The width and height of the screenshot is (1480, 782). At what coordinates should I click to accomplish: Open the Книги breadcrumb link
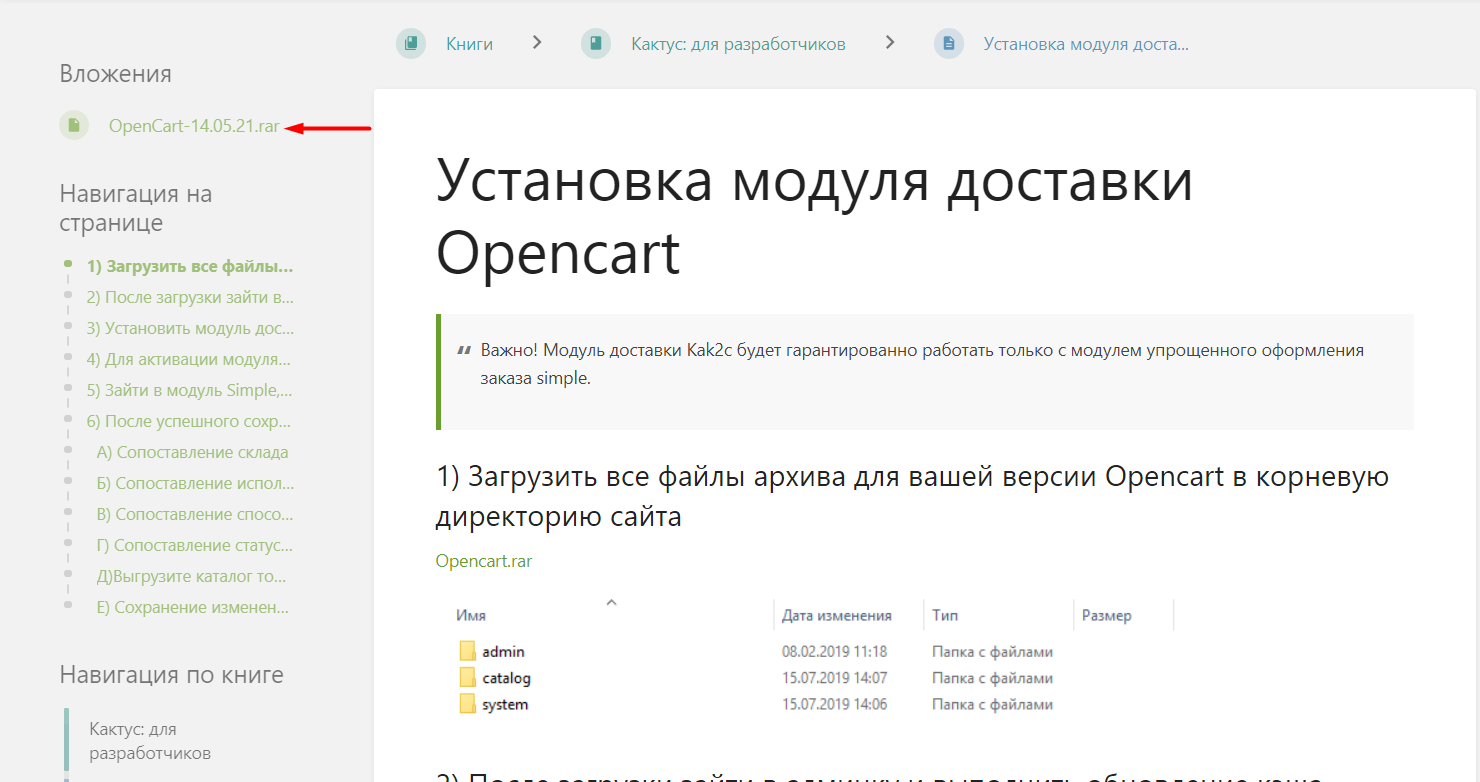click(469, 44)
